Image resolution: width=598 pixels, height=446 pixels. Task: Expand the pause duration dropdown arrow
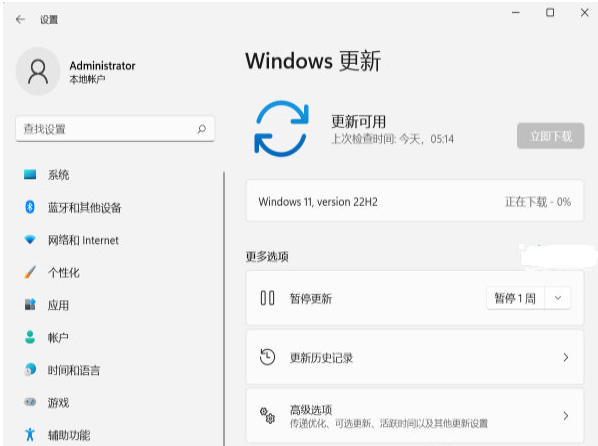click(558, 298)
